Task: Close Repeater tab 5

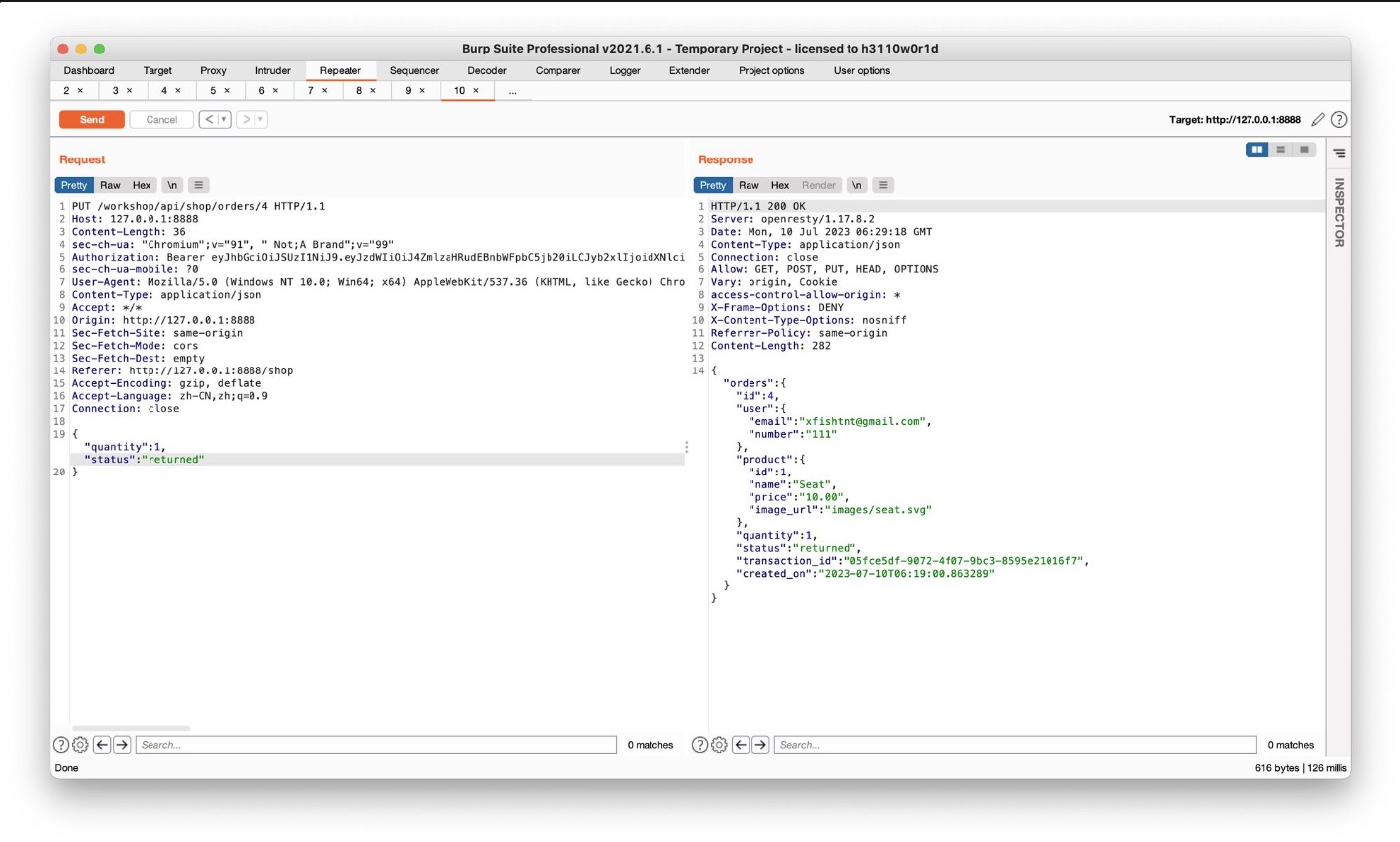Action: 227,91
